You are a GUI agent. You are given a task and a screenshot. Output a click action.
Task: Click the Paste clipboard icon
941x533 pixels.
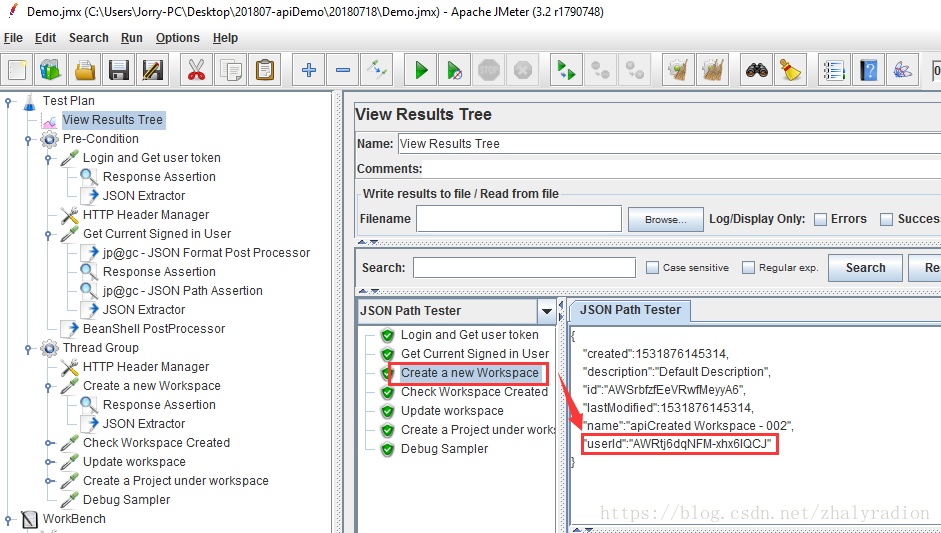click(265, 70)
